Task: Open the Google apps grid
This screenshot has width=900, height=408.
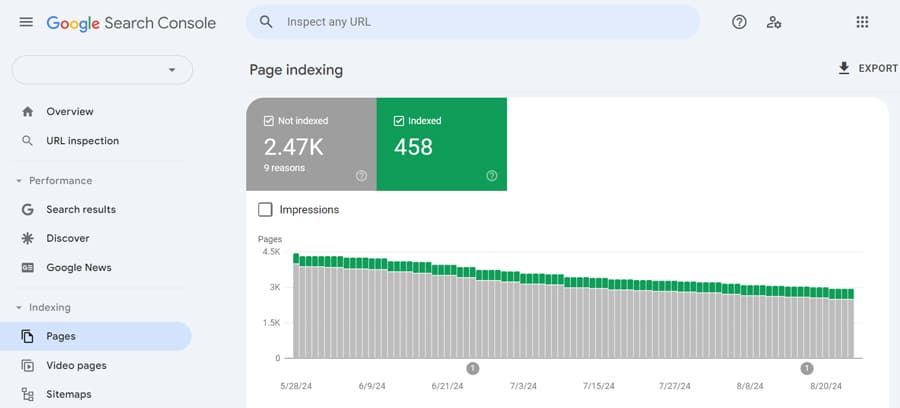Action: (x=862, y=22)
